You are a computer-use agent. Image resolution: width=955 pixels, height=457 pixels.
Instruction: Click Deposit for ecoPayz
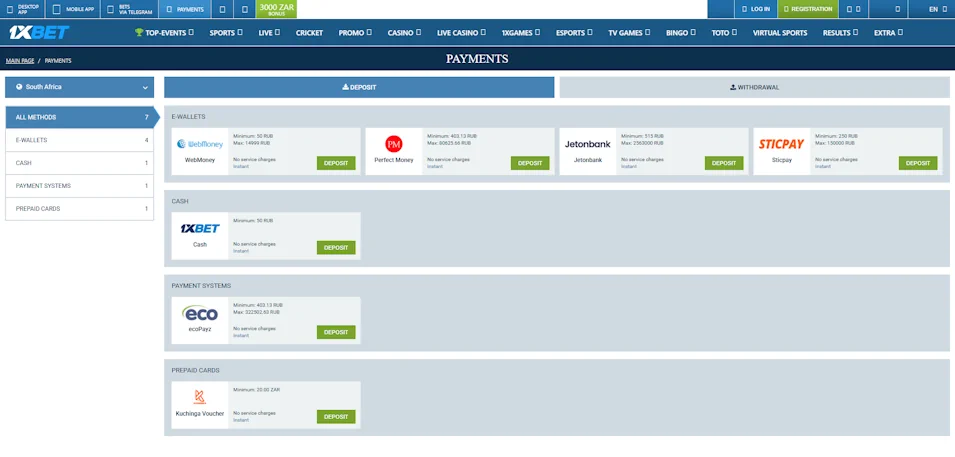336,332
